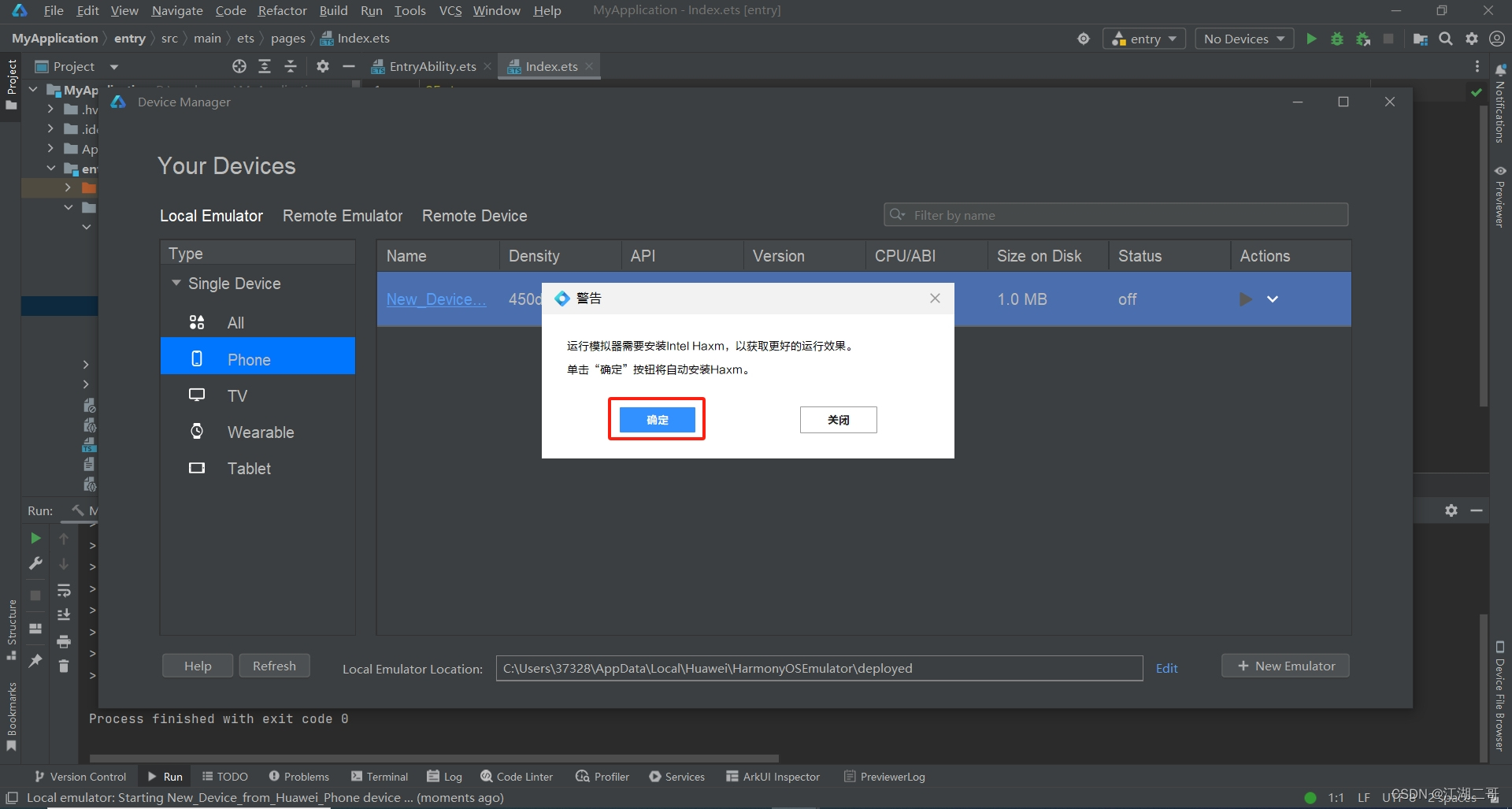
Task: Click Refresh button in Device Manager
Action: (x=274, y=666)
